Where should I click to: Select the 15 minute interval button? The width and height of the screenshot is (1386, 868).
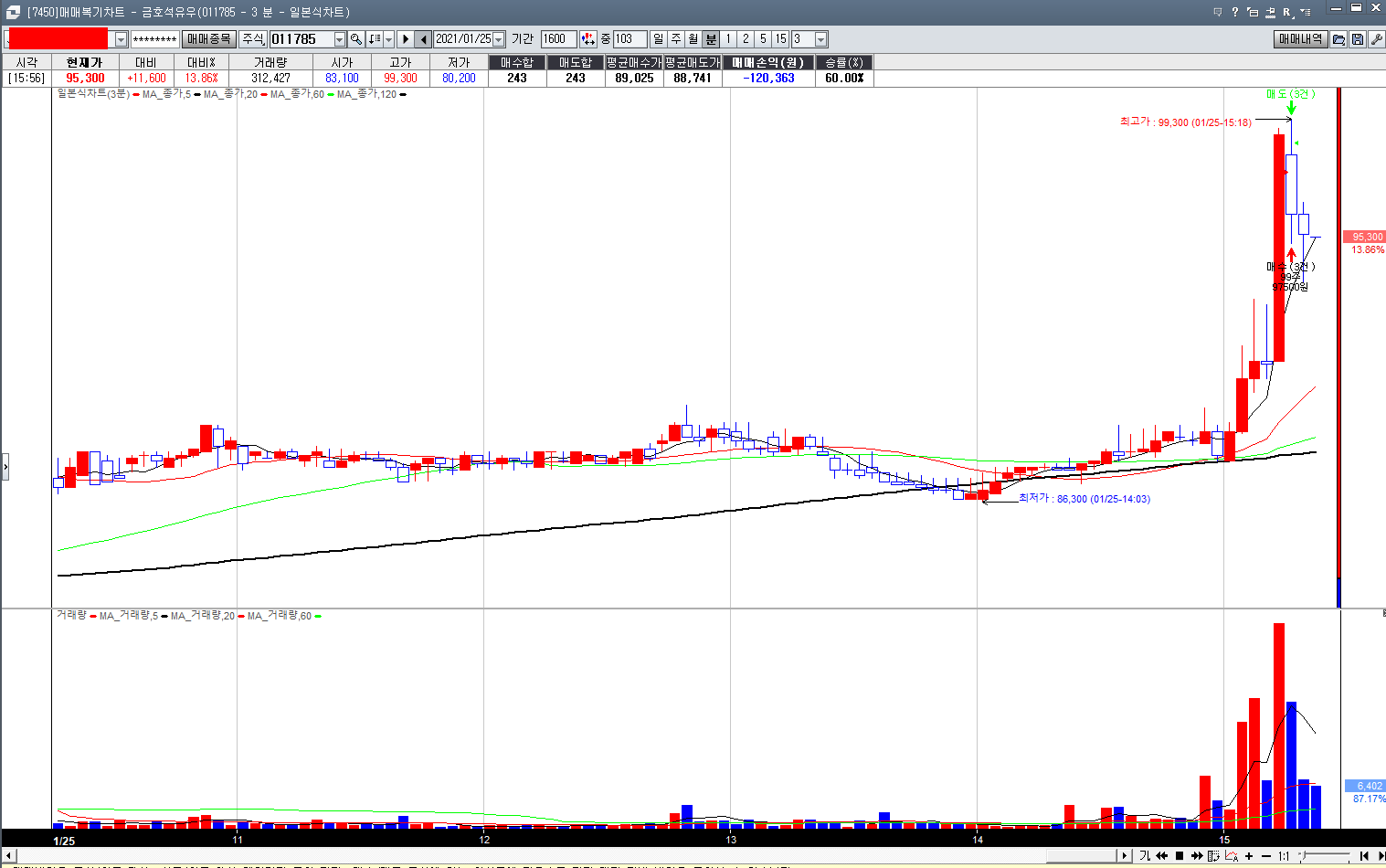(780, 39)
